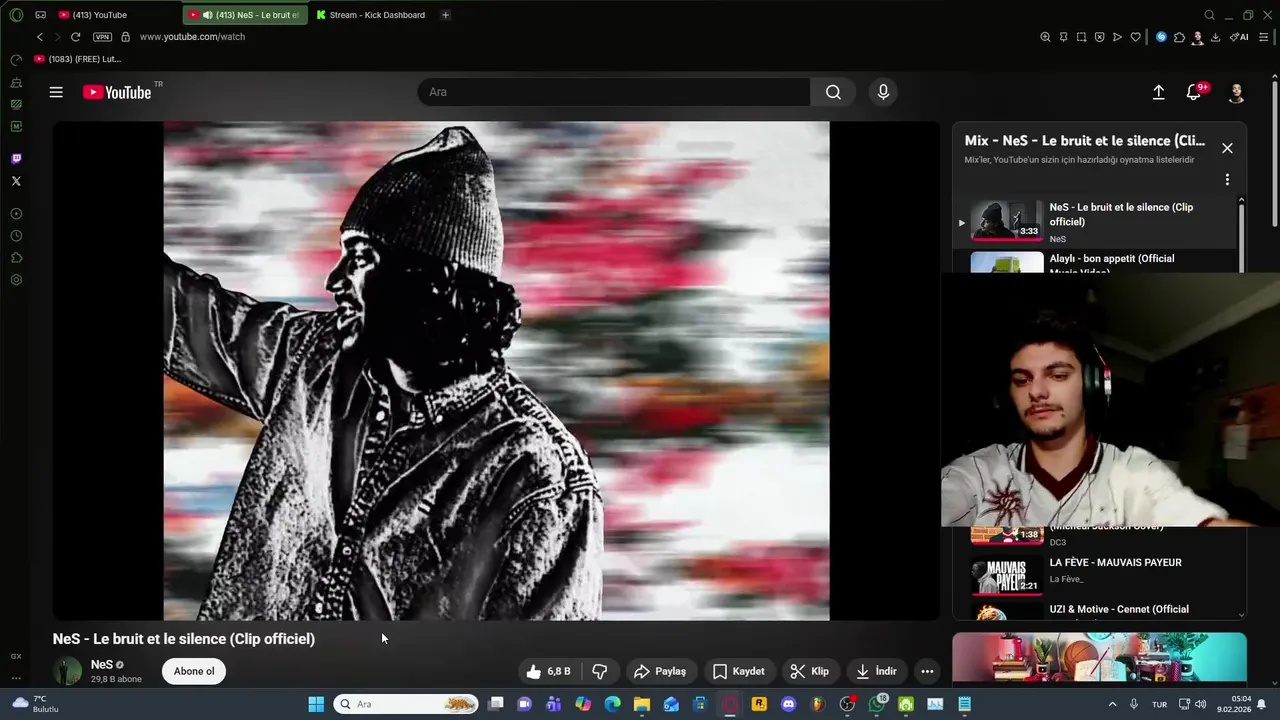Reload the current page
This screenshot has width=1280, height=720.
(75, 37)
